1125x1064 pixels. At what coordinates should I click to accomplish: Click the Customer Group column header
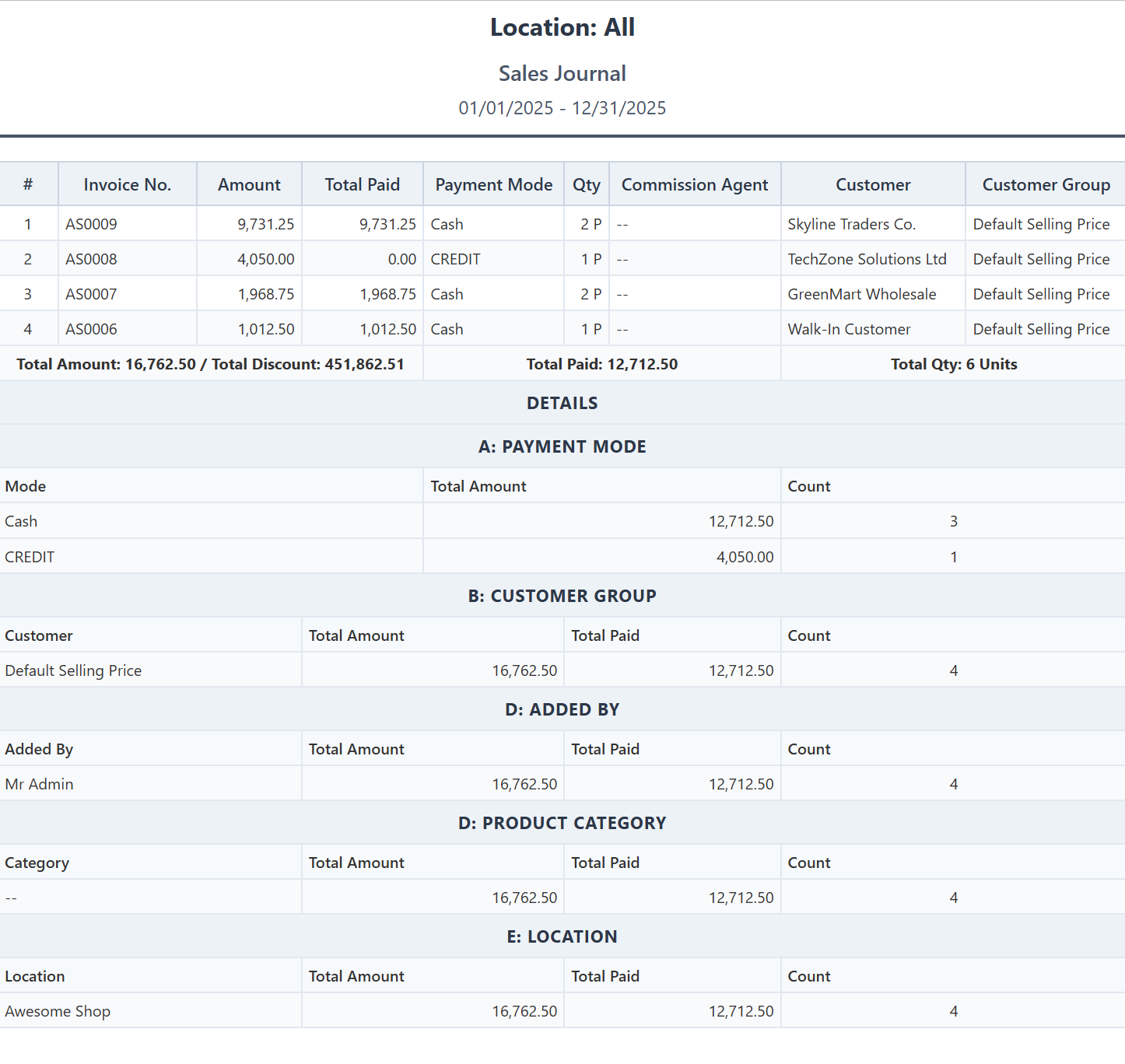pyautogui.click(x=1046, y=184)
